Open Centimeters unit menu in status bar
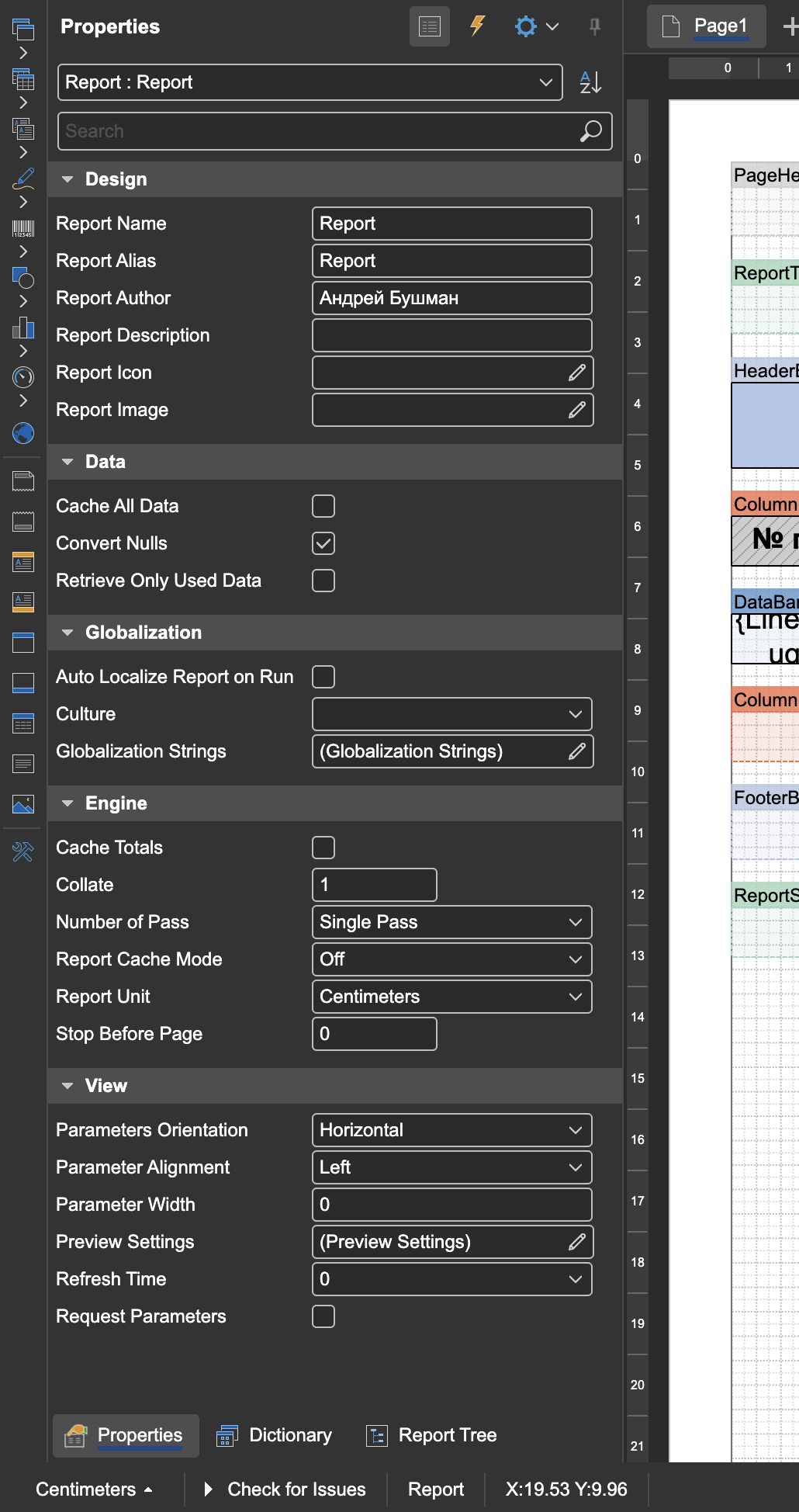Image resolution: width=799 pixels, height=1512 pixels. pos(94,1489)
